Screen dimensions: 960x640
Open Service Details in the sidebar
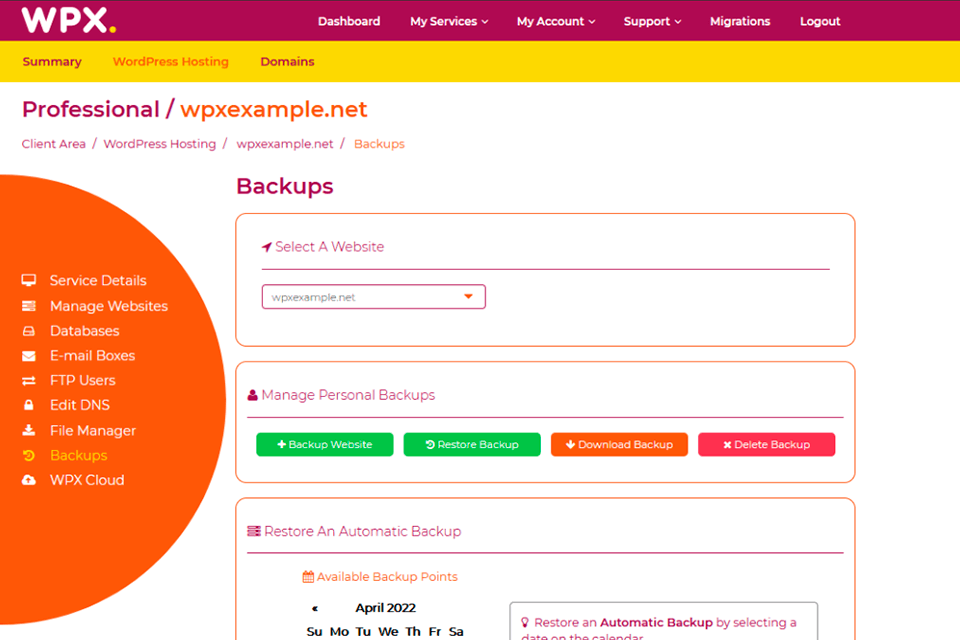click(x=98, y=280)
